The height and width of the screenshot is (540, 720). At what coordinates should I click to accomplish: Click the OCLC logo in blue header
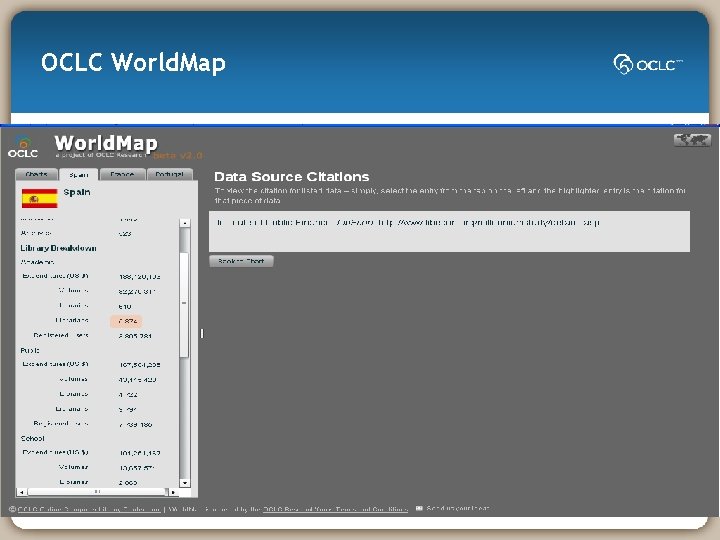pos(647,64)
